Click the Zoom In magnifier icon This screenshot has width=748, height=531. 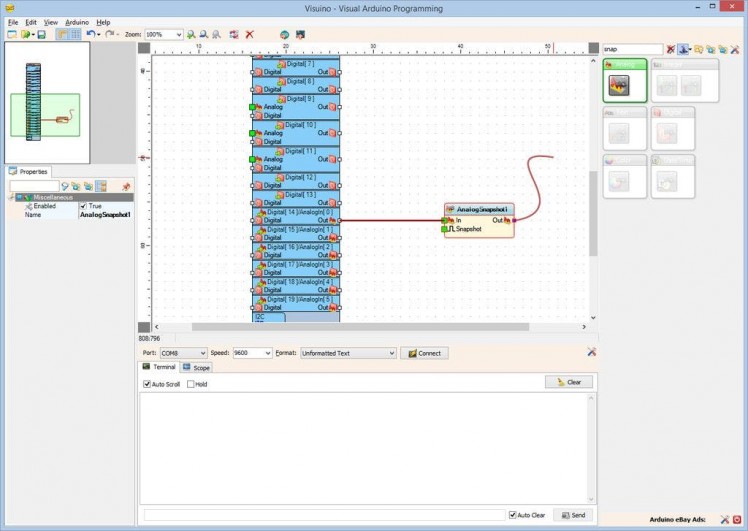coord(191,34)
